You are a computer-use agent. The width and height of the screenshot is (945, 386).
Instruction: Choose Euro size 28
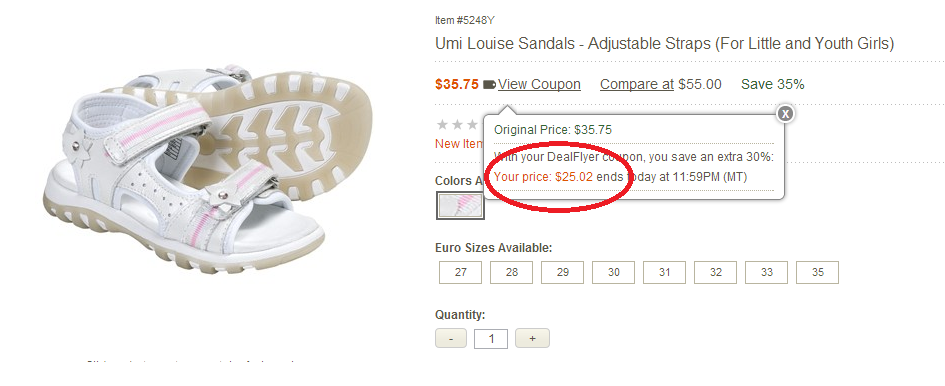tap(512, 273)
